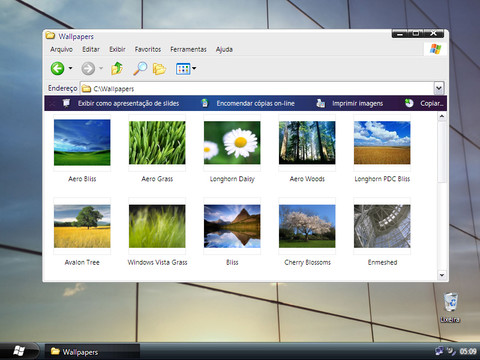Click the grey Forward arrow button
Viewport: 480px width, 360px height.
tap(88, 69)
